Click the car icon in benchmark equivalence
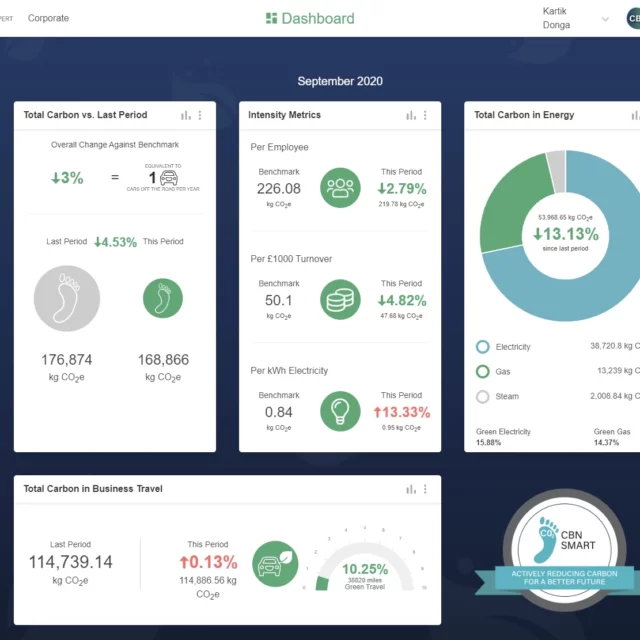This screenshot has width=640, height=640. pos(169,178)
